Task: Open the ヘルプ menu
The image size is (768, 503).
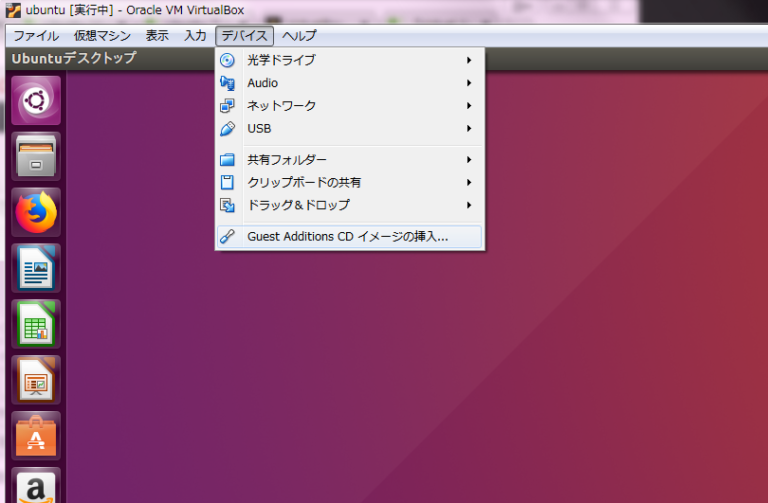Action: click(299, 35)
